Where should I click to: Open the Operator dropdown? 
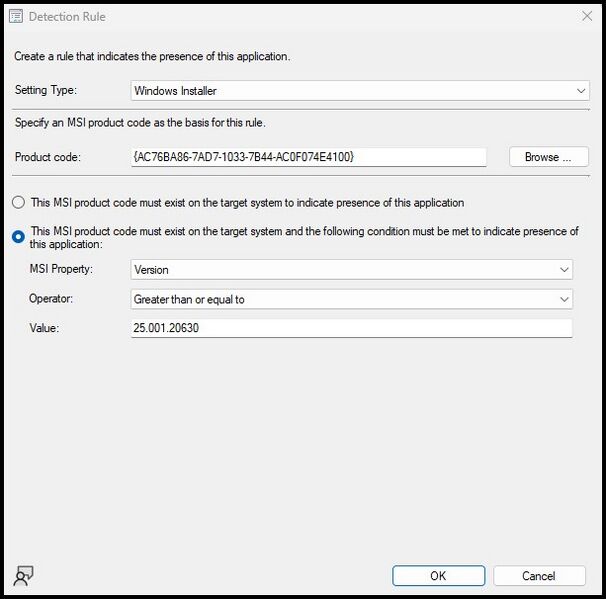[x=351, y=299]
